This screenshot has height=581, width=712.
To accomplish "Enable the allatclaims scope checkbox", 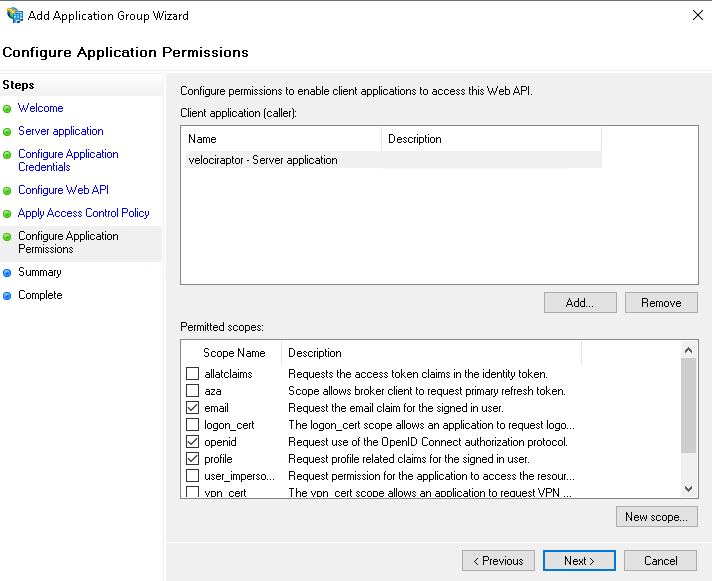I will pos(193,374).
